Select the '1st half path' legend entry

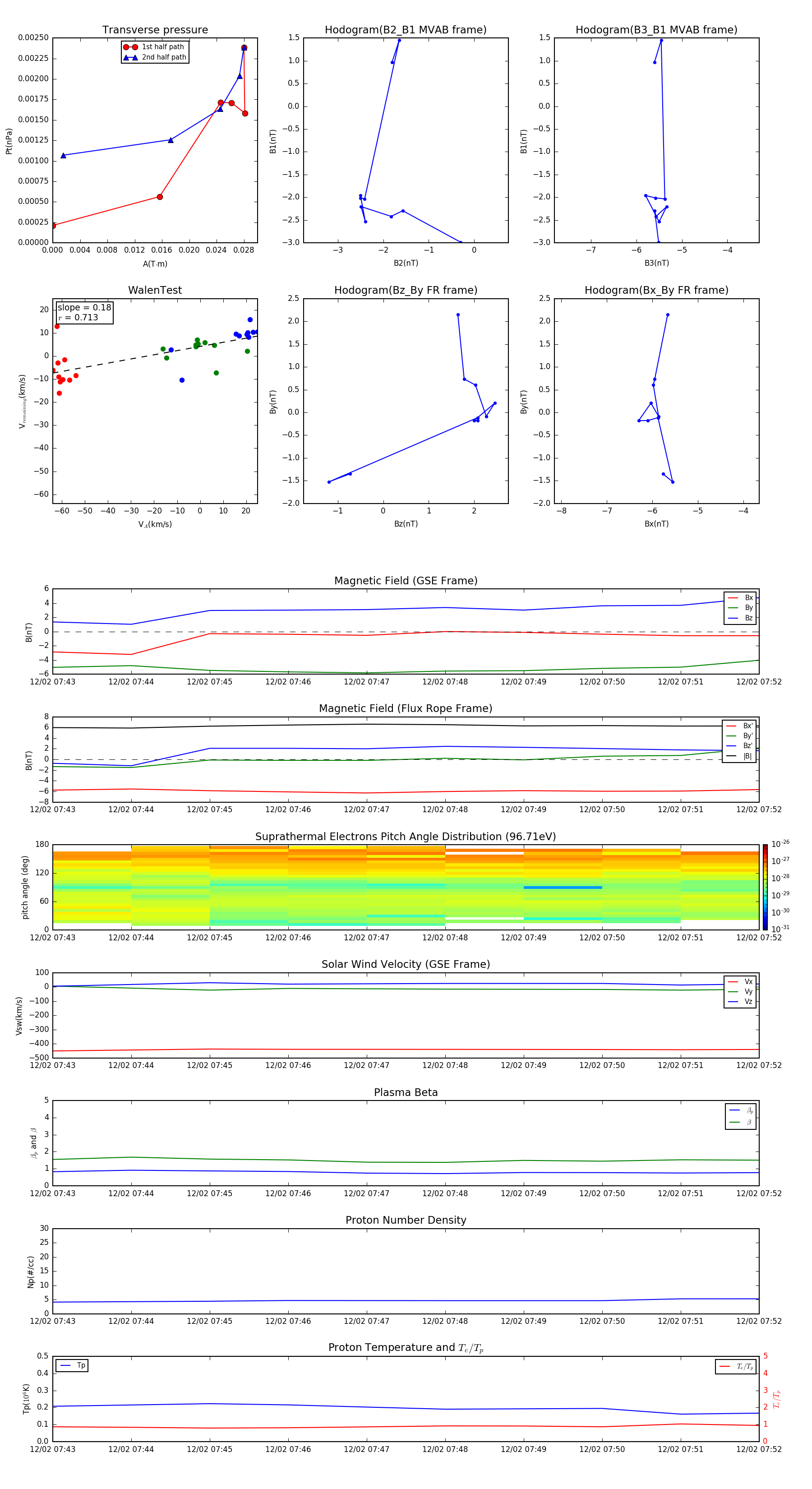coord(155,47)
